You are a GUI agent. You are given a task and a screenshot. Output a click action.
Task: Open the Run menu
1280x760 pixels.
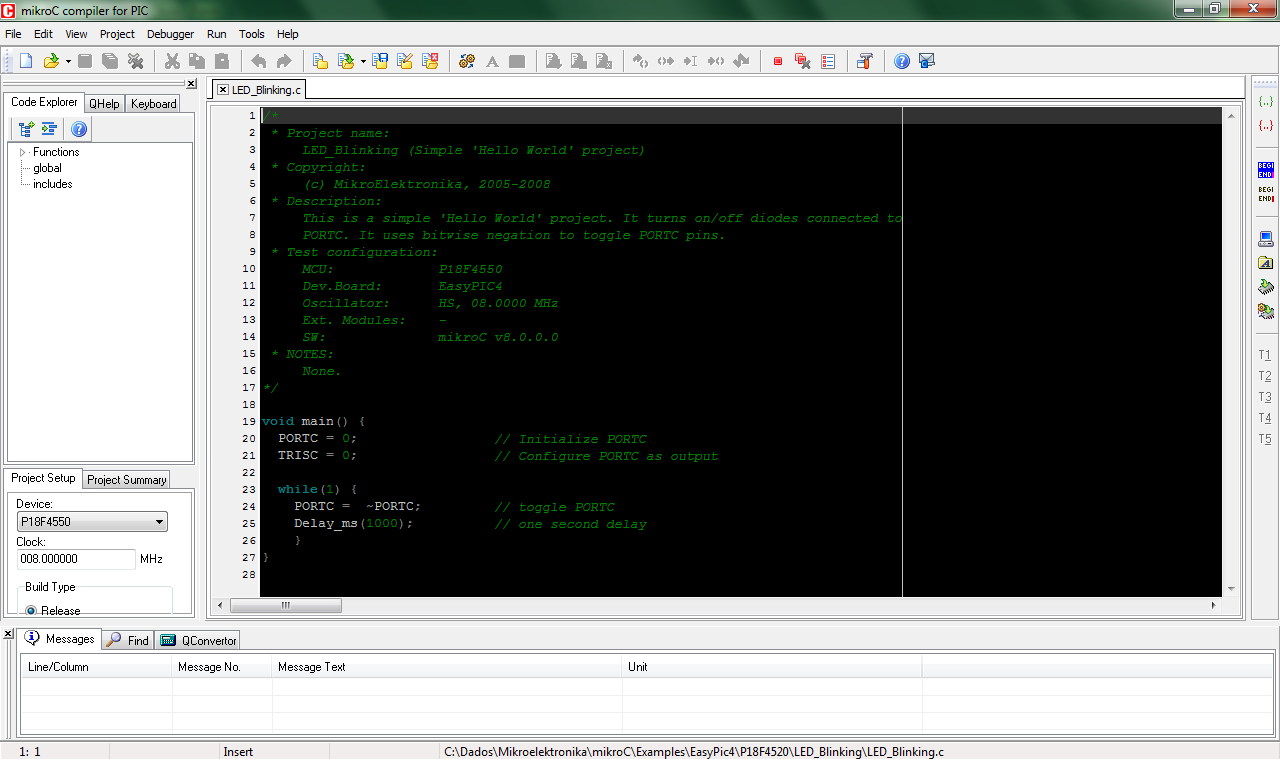pos(216,34)
